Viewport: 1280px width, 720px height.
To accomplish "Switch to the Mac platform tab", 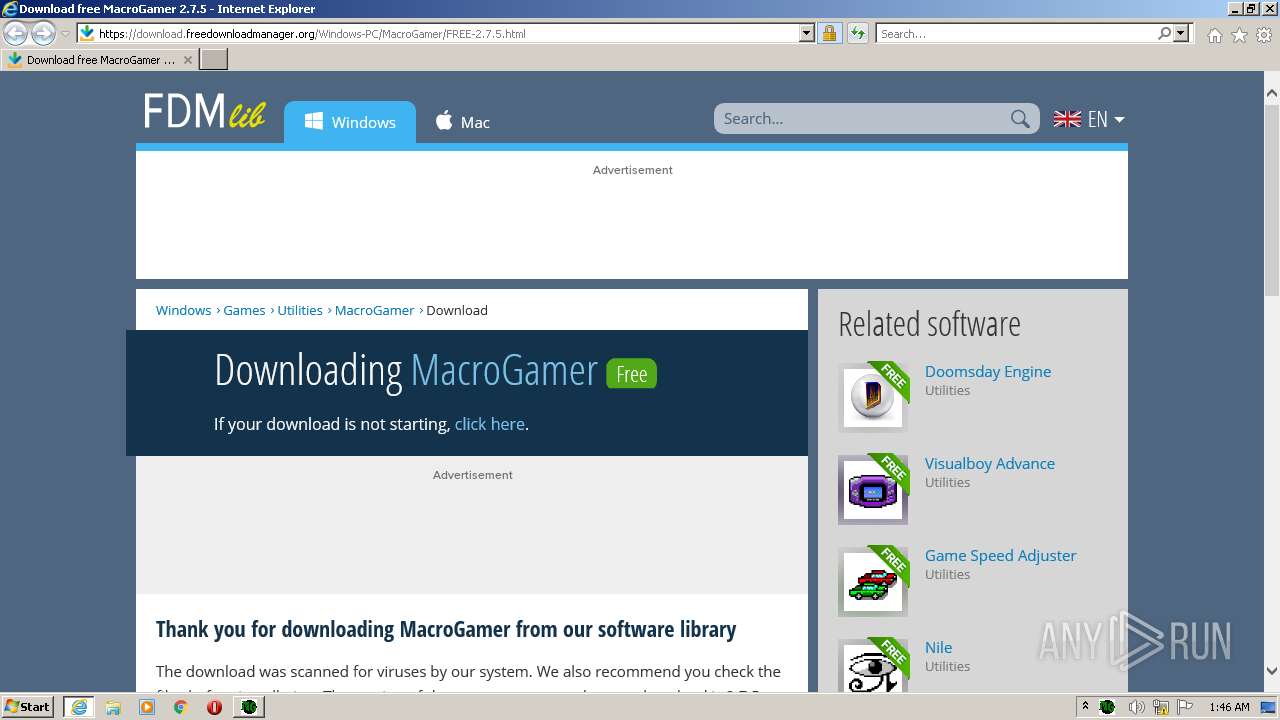I will click(x=462, y=122).
